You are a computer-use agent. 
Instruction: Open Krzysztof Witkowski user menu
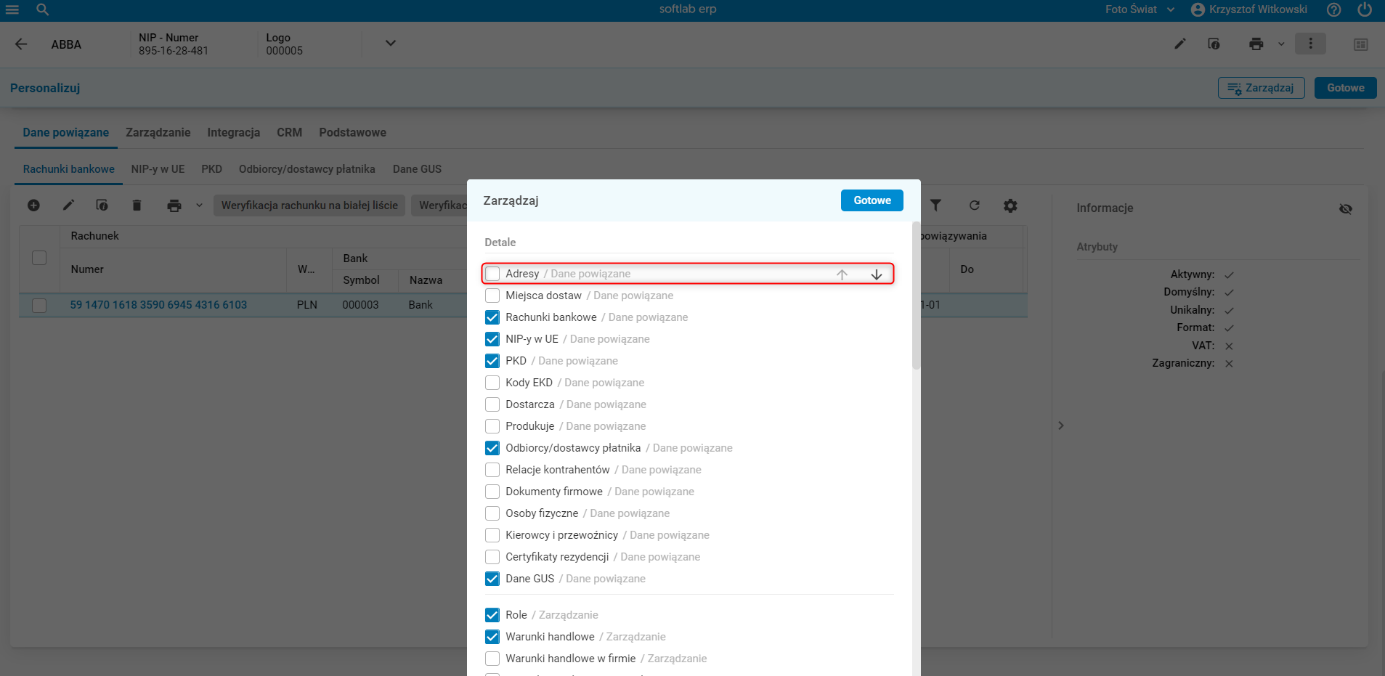[1250, 9]
